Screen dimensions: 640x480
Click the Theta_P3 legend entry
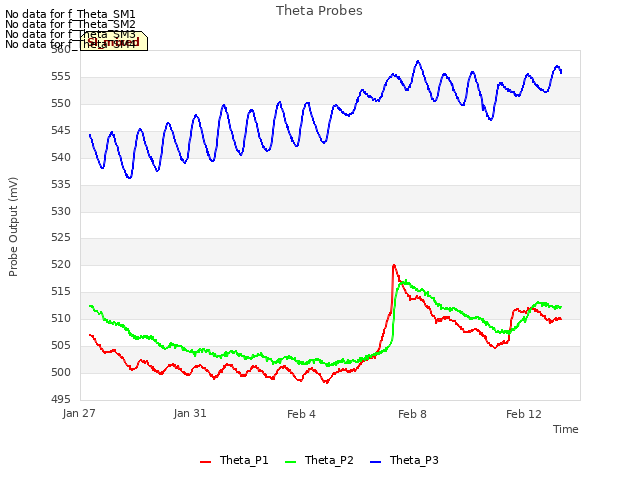pos(404,460)
